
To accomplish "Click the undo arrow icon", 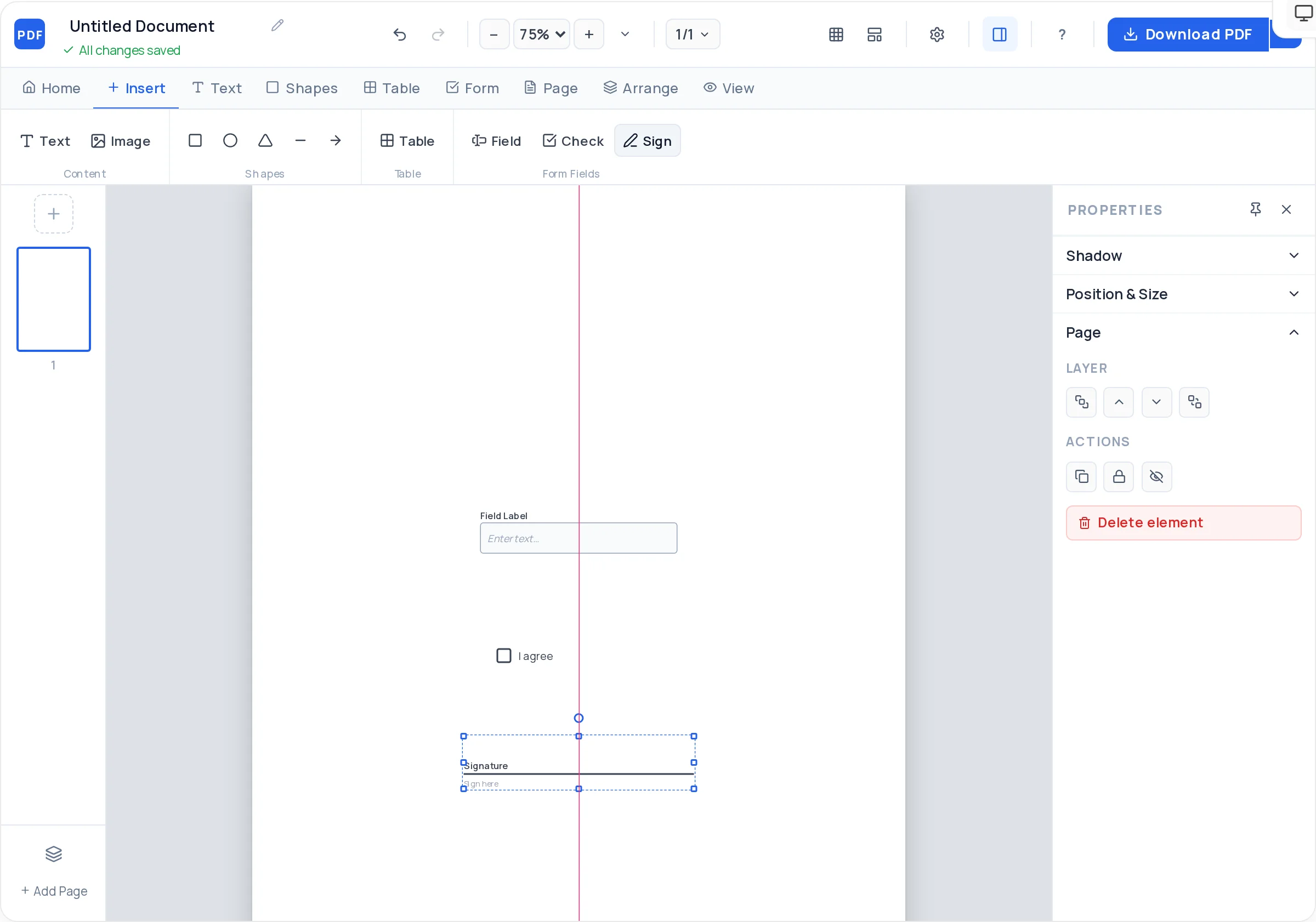I will pos(400,35).
